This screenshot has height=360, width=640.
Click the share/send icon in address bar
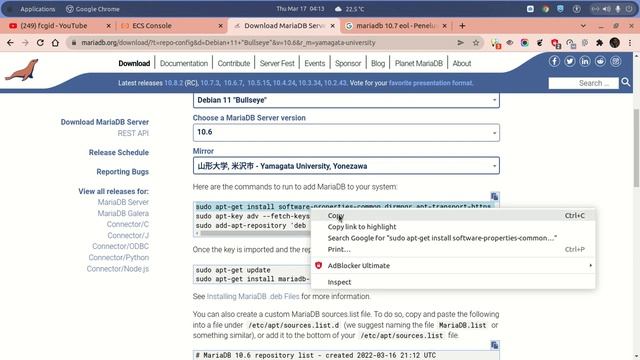click(x=460, y=42)
